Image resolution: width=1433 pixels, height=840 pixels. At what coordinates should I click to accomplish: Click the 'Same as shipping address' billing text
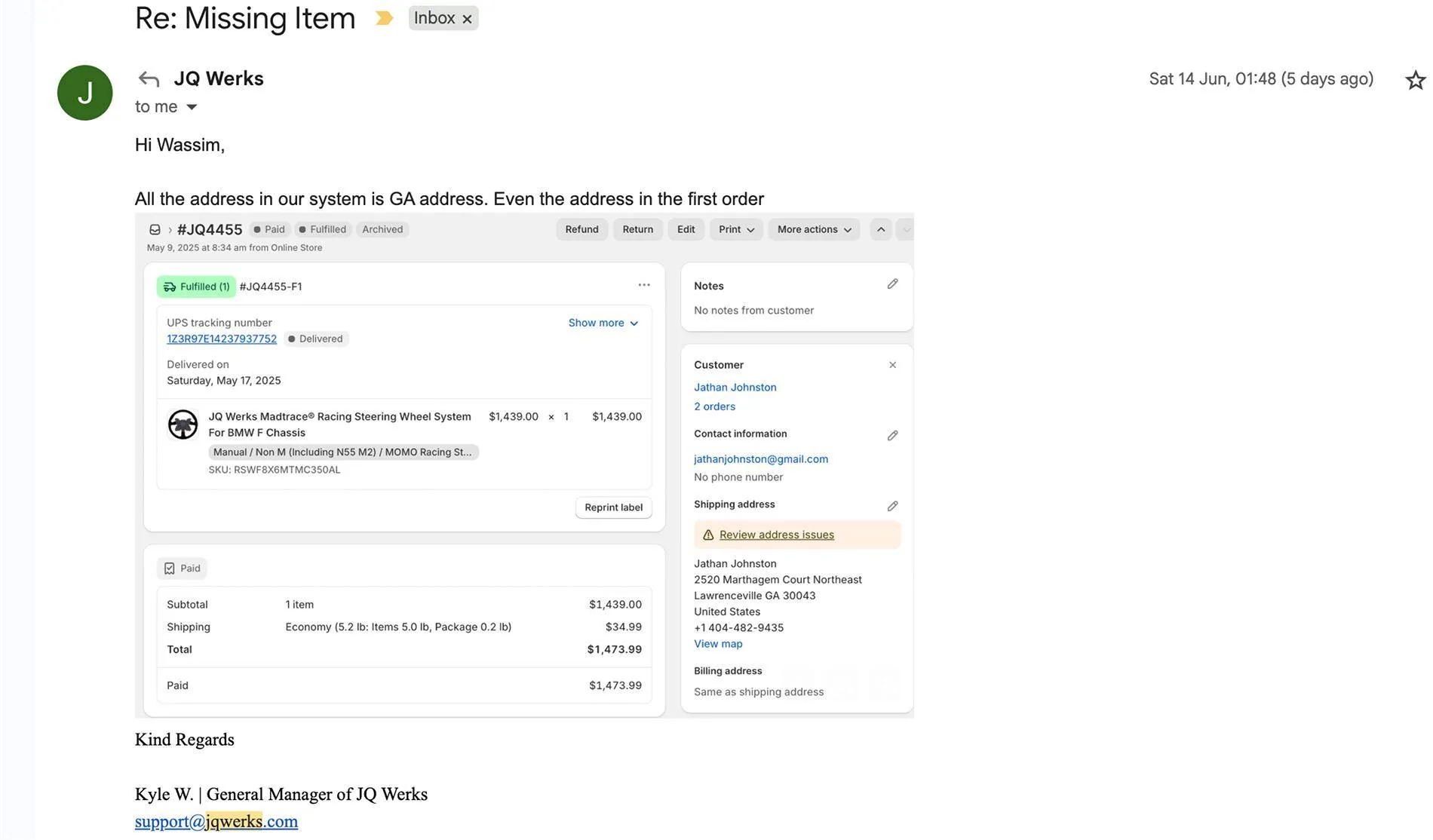pyautogui.click(x=759, y=692)
